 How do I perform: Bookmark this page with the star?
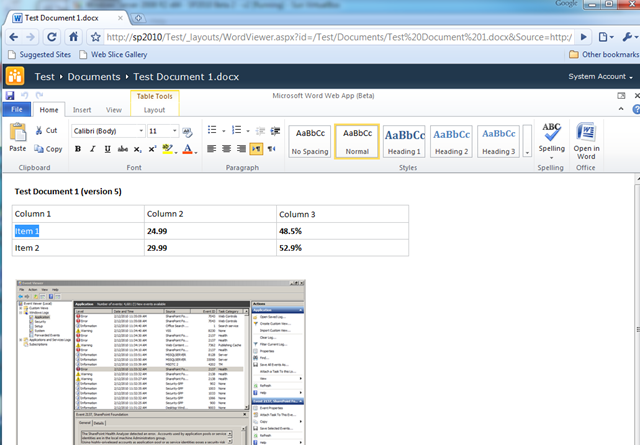(96, 37)
